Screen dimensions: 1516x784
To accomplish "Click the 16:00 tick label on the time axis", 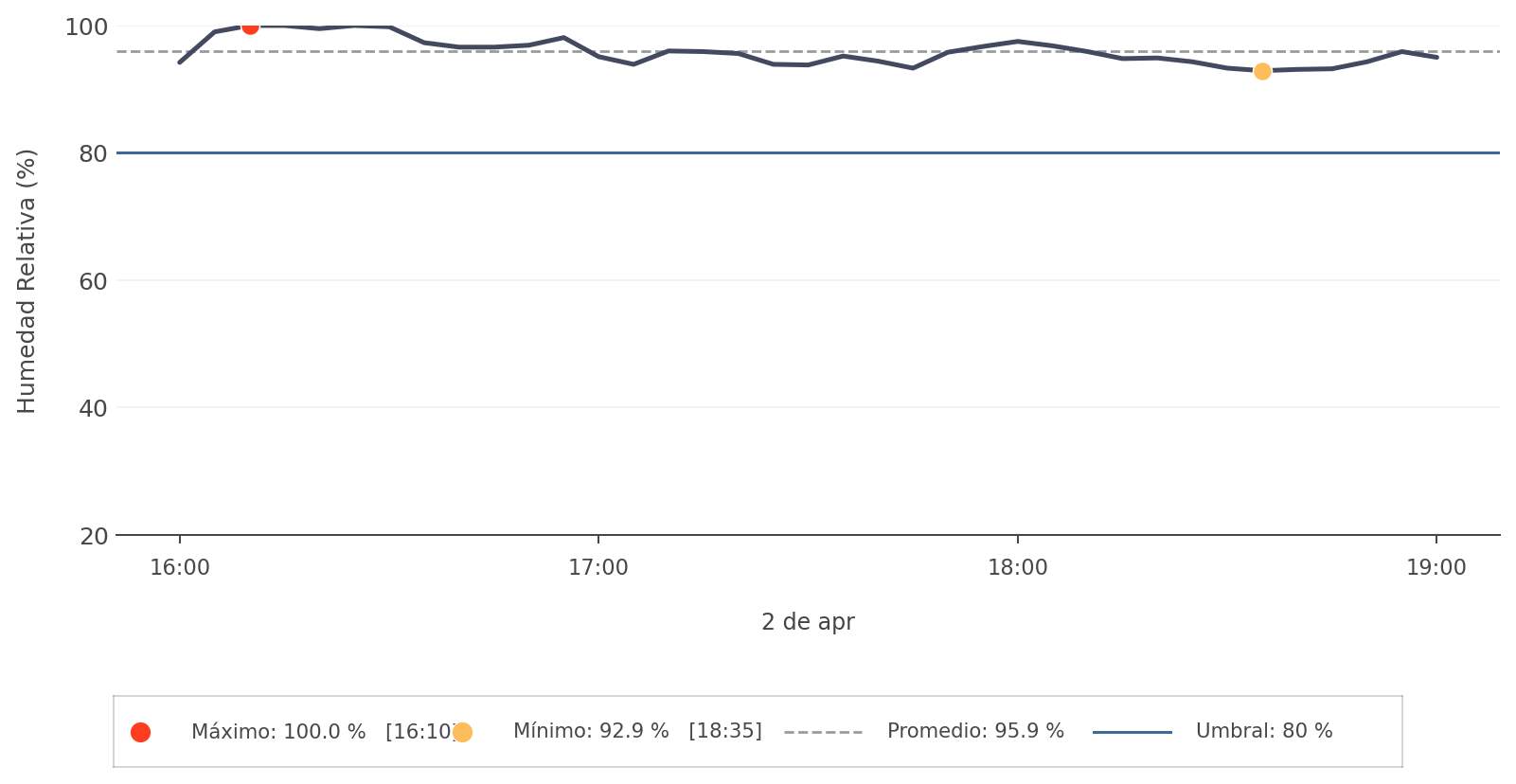I will pyautogui.click(x=180, y=568).
